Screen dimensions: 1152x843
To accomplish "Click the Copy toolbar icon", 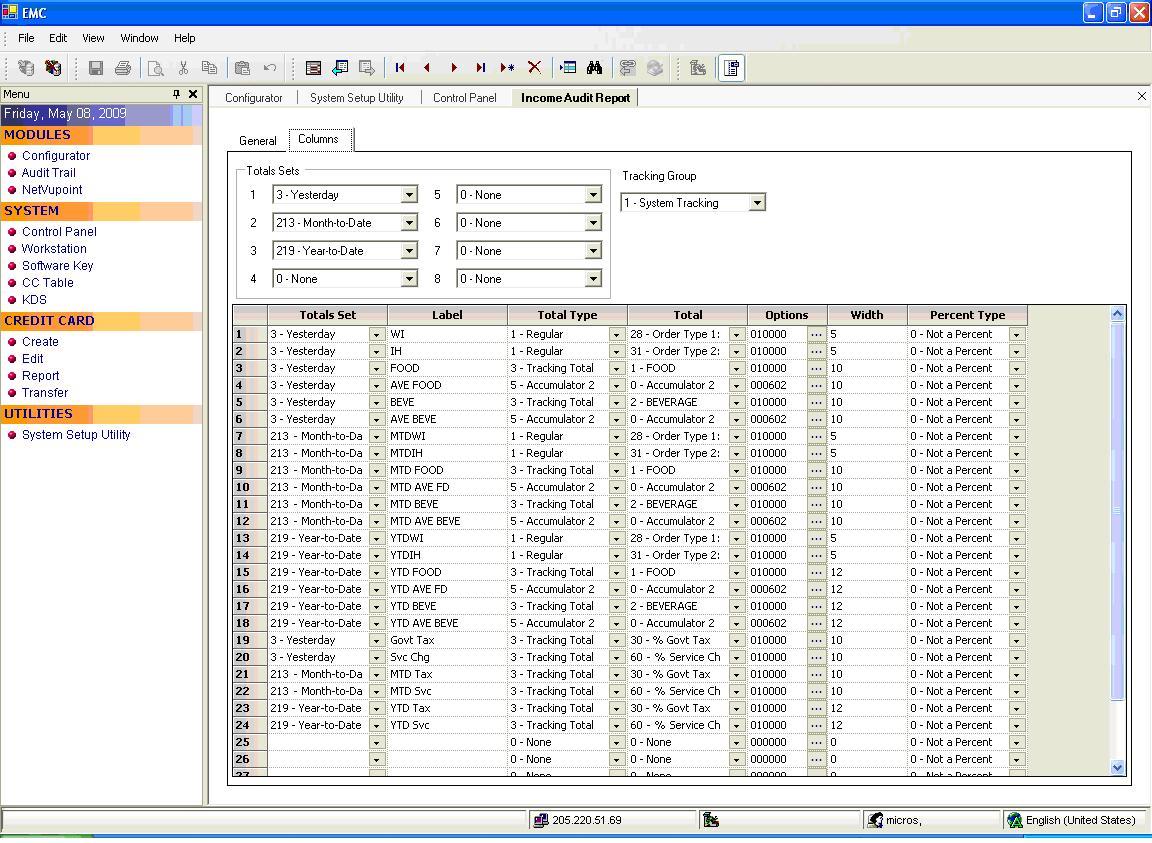I will tap(210, 67).
